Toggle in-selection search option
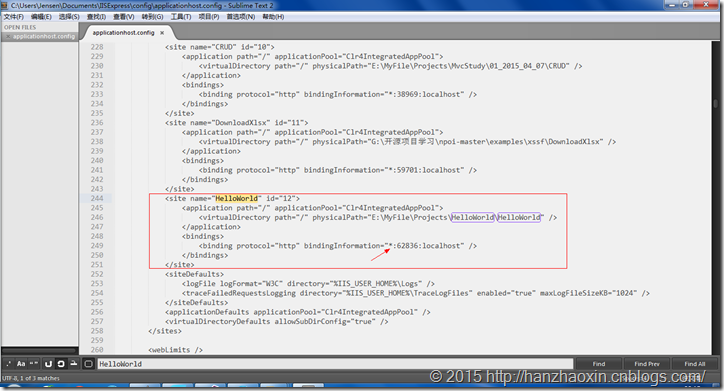The width and height of the screenshot is (724, 391). 73,364
